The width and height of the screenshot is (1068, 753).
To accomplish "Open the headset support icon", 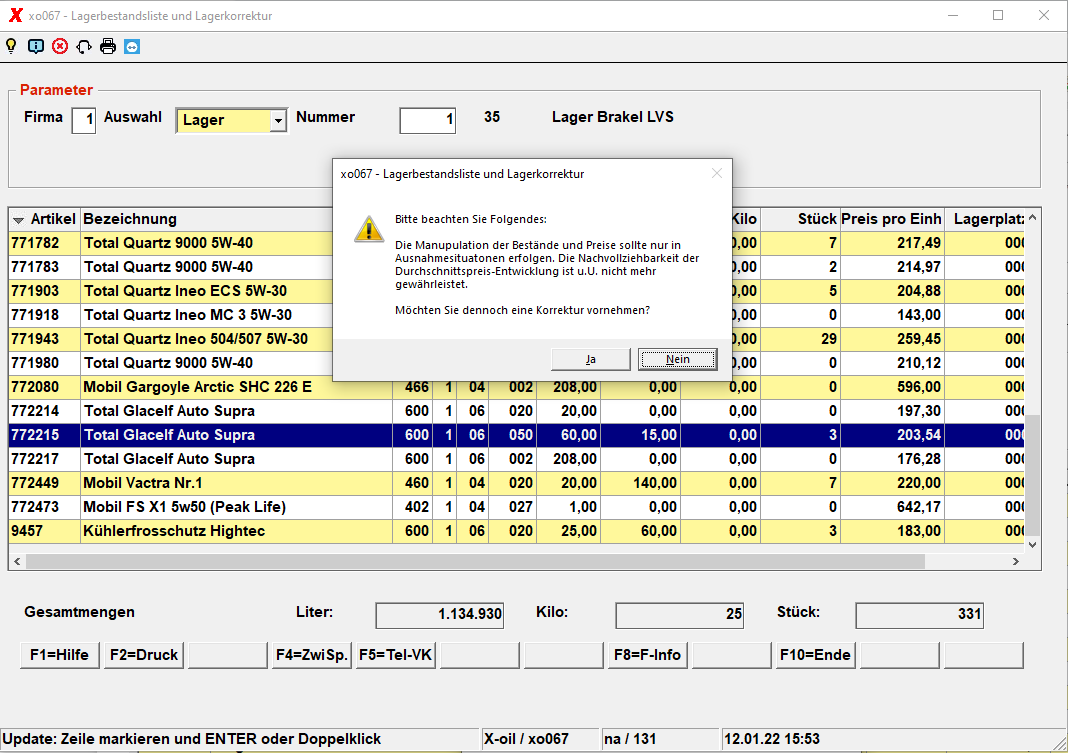I will [x=84, y=46].
